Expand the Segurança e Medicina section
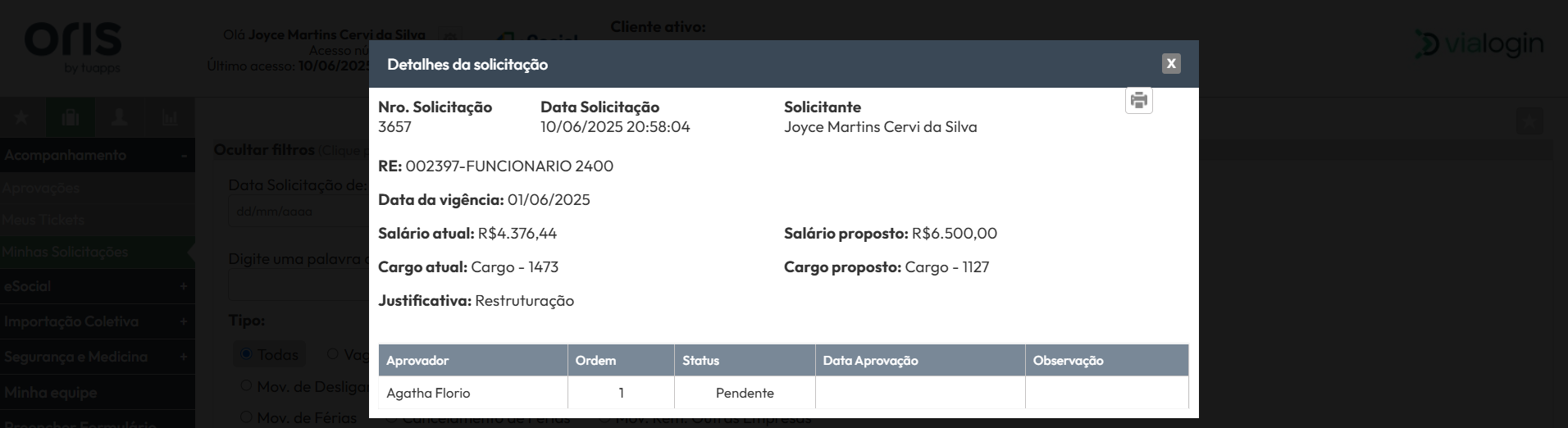This screenshot has height=428, width=1568. (x=97, y=357)
